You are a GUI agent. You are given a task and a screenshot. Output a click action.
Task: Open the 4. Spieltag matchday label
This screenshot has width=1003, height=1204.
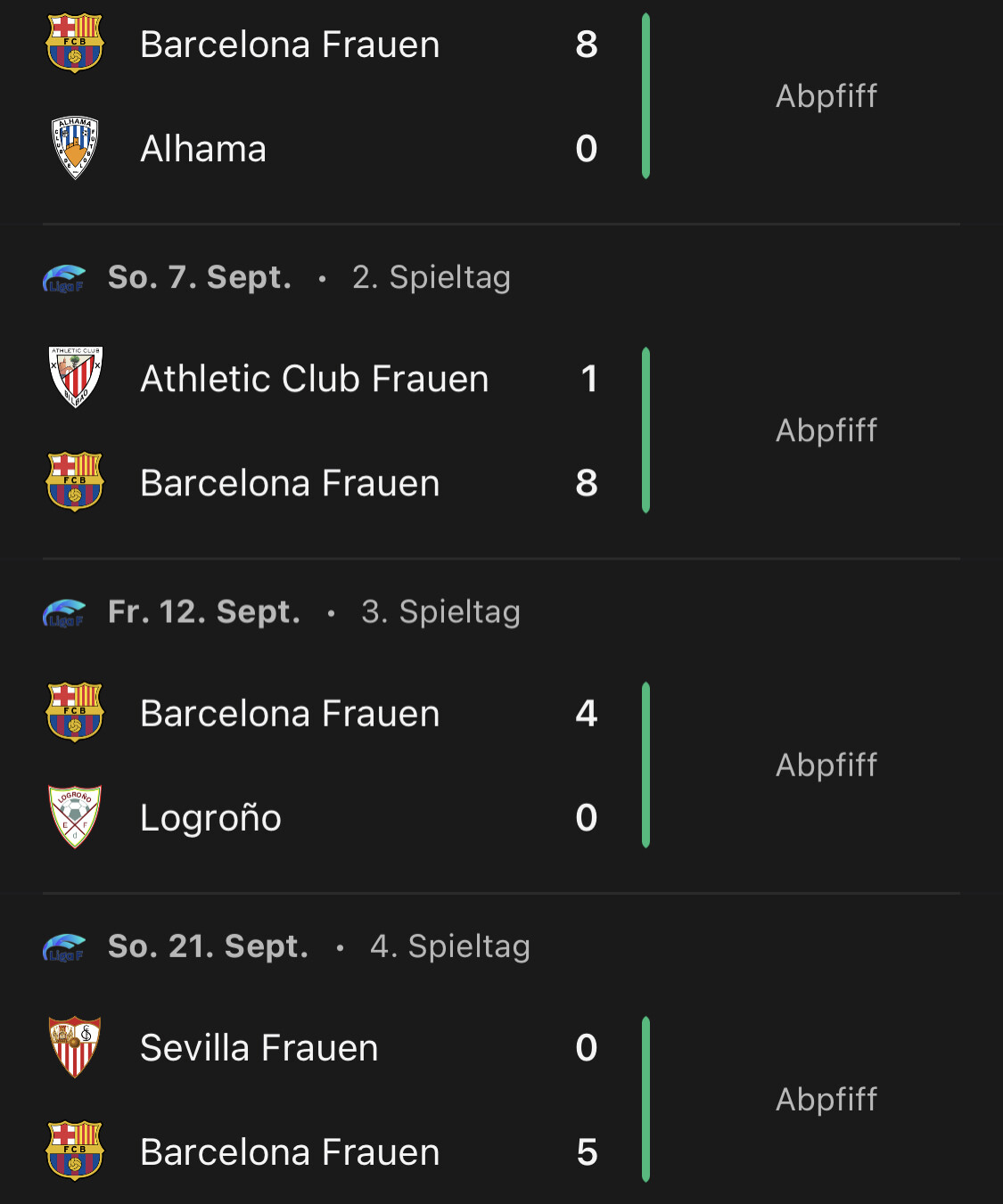click(449, 946)
